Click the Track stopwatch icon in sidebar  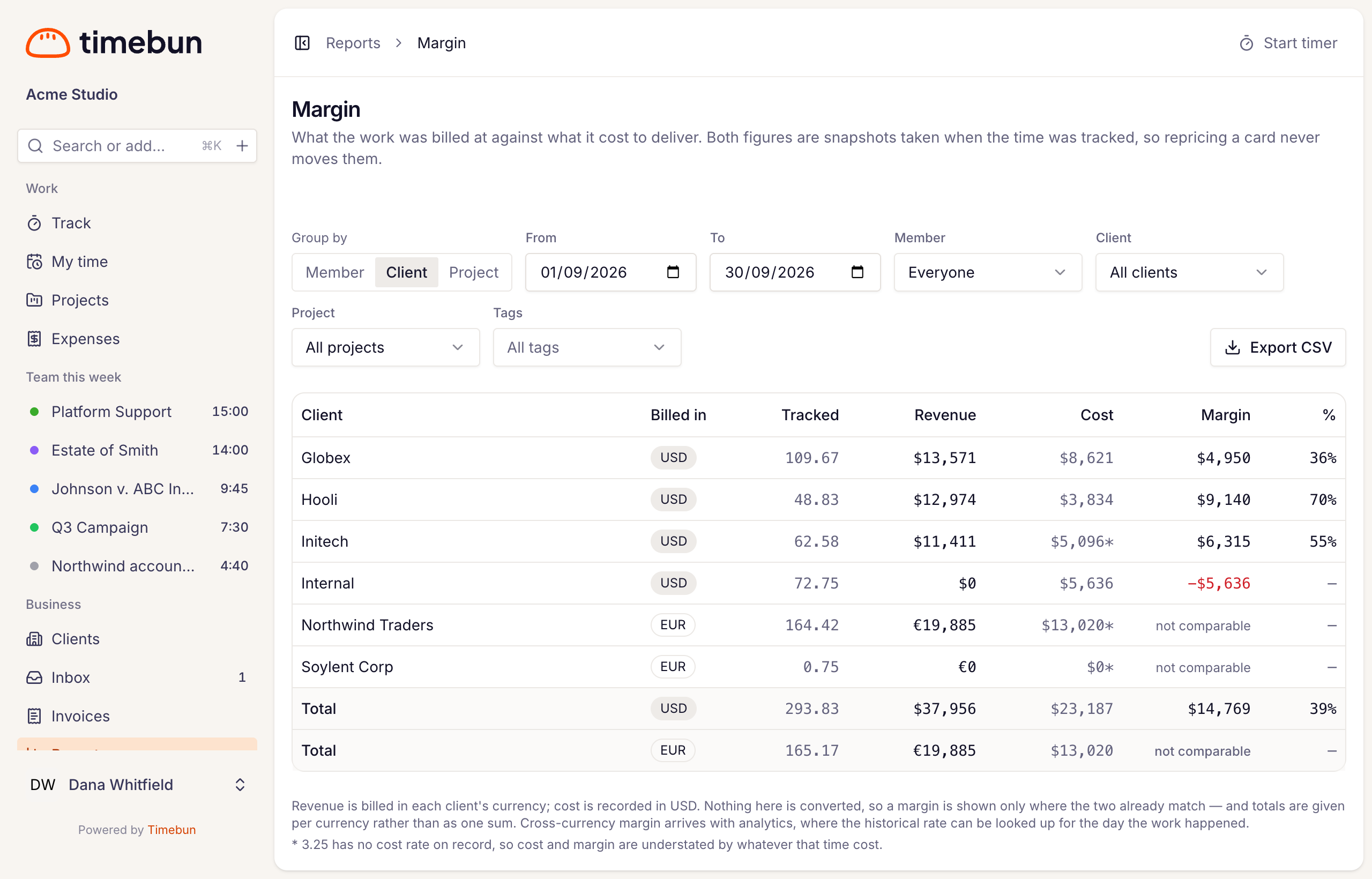point(34,223)
